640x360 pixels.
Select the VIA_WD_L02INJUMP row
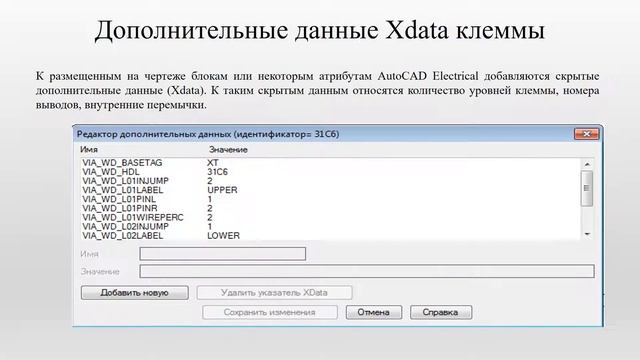[x=331, y=226]
